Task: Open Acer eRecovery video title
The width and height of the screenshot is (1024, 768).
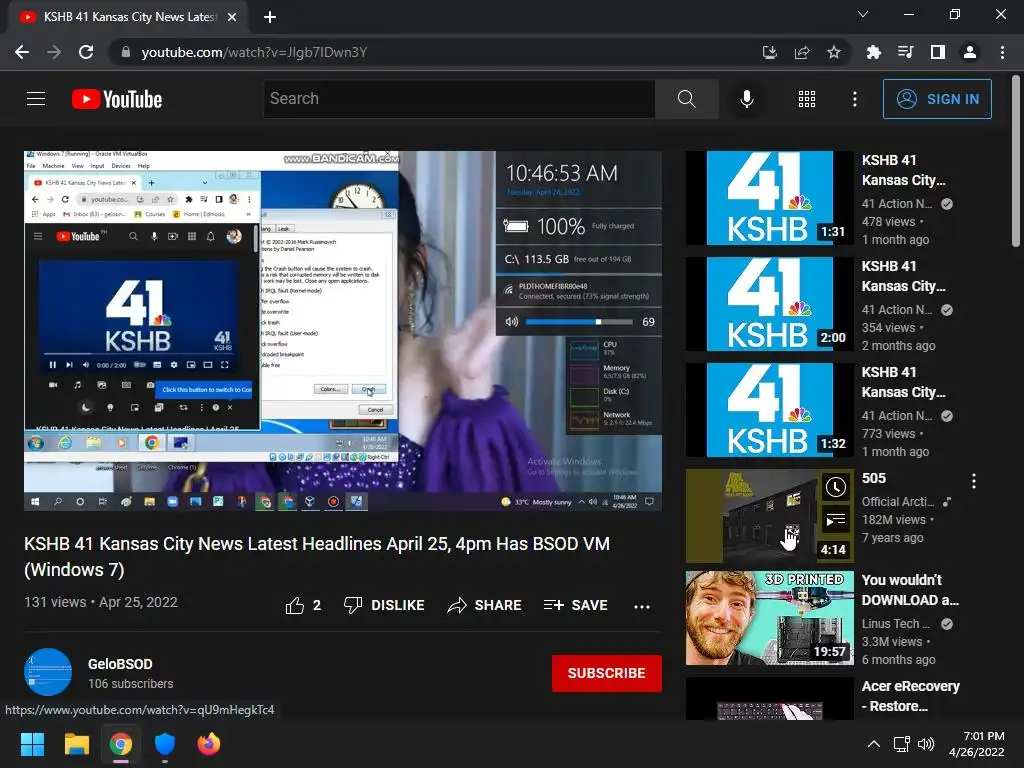Action: point(910,696)
